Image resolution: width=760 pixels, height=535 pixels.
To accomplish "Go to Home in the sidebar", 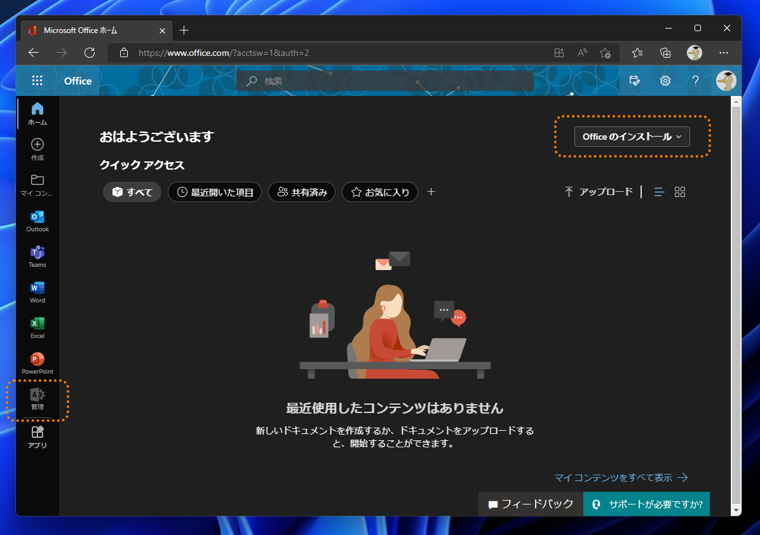I will tap(37, 113).
